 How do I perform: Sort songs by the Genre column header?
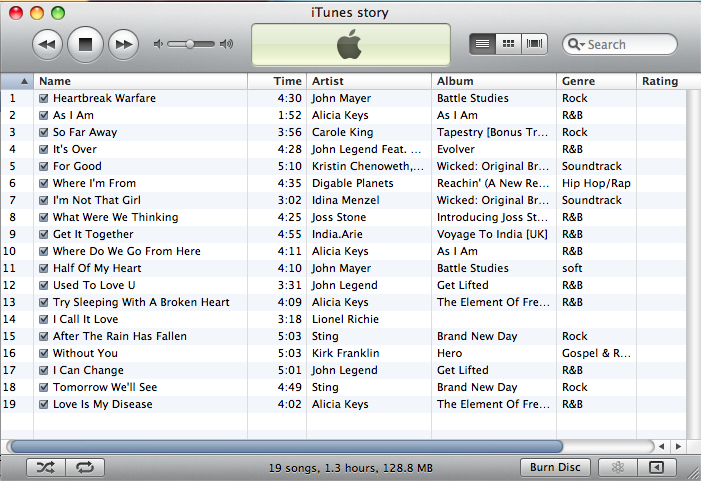pos(595,81)
